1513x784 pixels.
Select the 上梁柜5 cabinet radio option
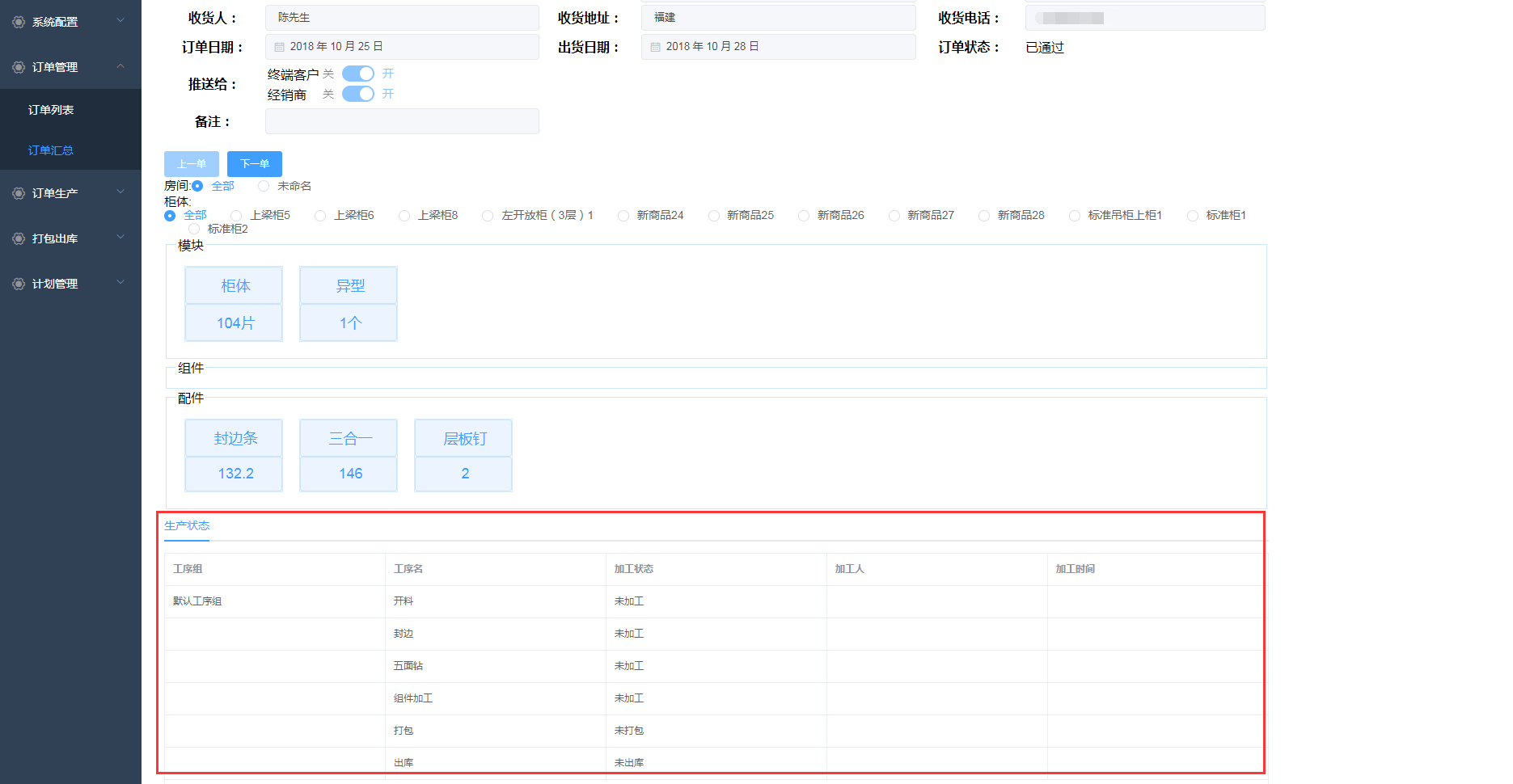(236, 216)
